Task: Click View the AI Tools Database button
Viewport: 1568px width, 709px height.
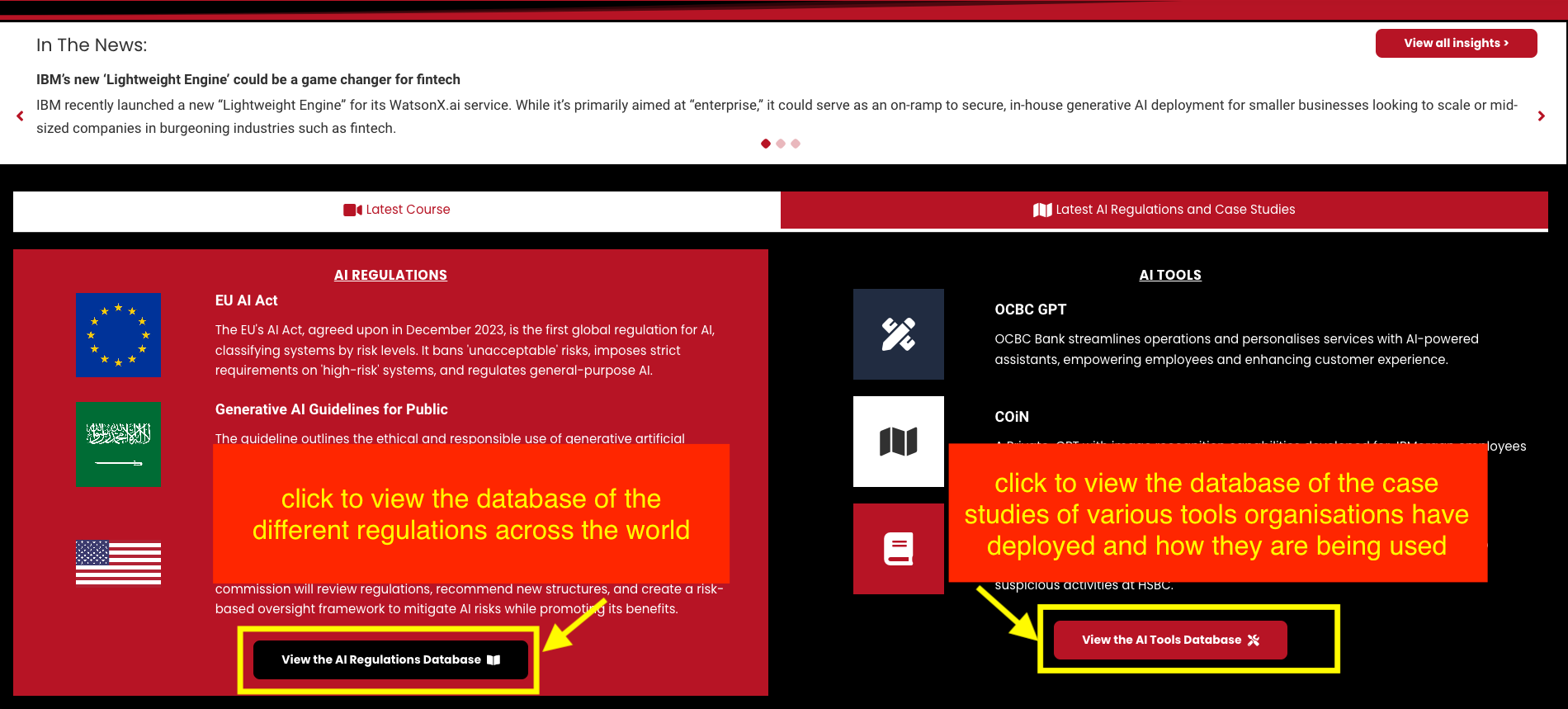Action: pyautogui.click(x=1170, y=640)
